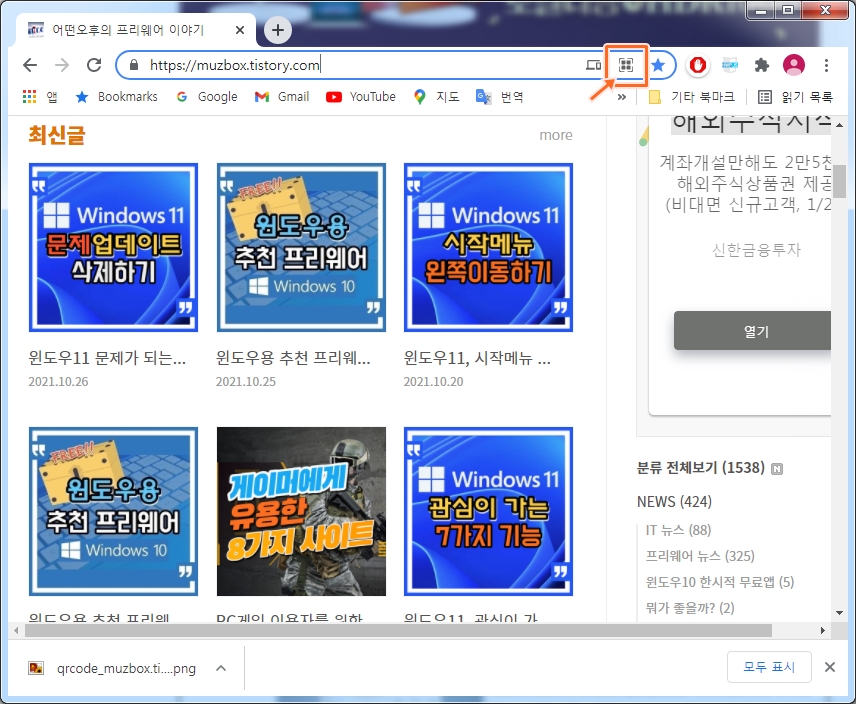Click the 신한금융투자 advertiser link
This screenshot has height=704, width=856.
coord(756,250)
